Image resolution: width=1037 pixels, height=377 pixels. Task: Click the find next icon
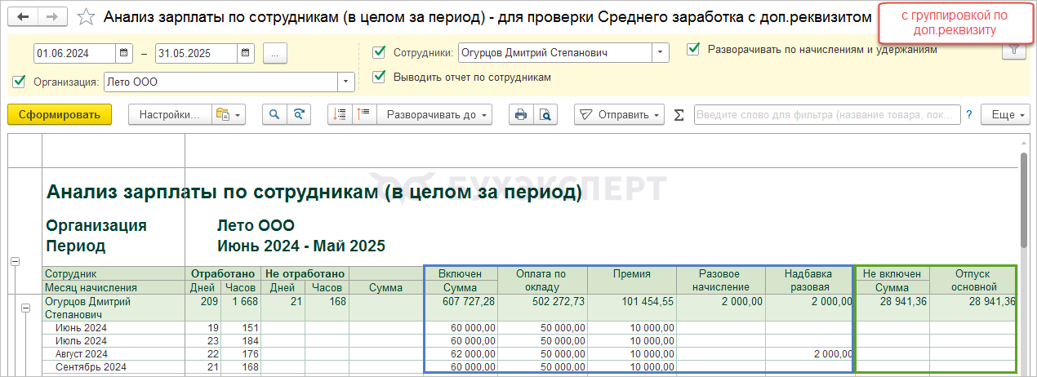pyautogui.click(x=299, y=114)
